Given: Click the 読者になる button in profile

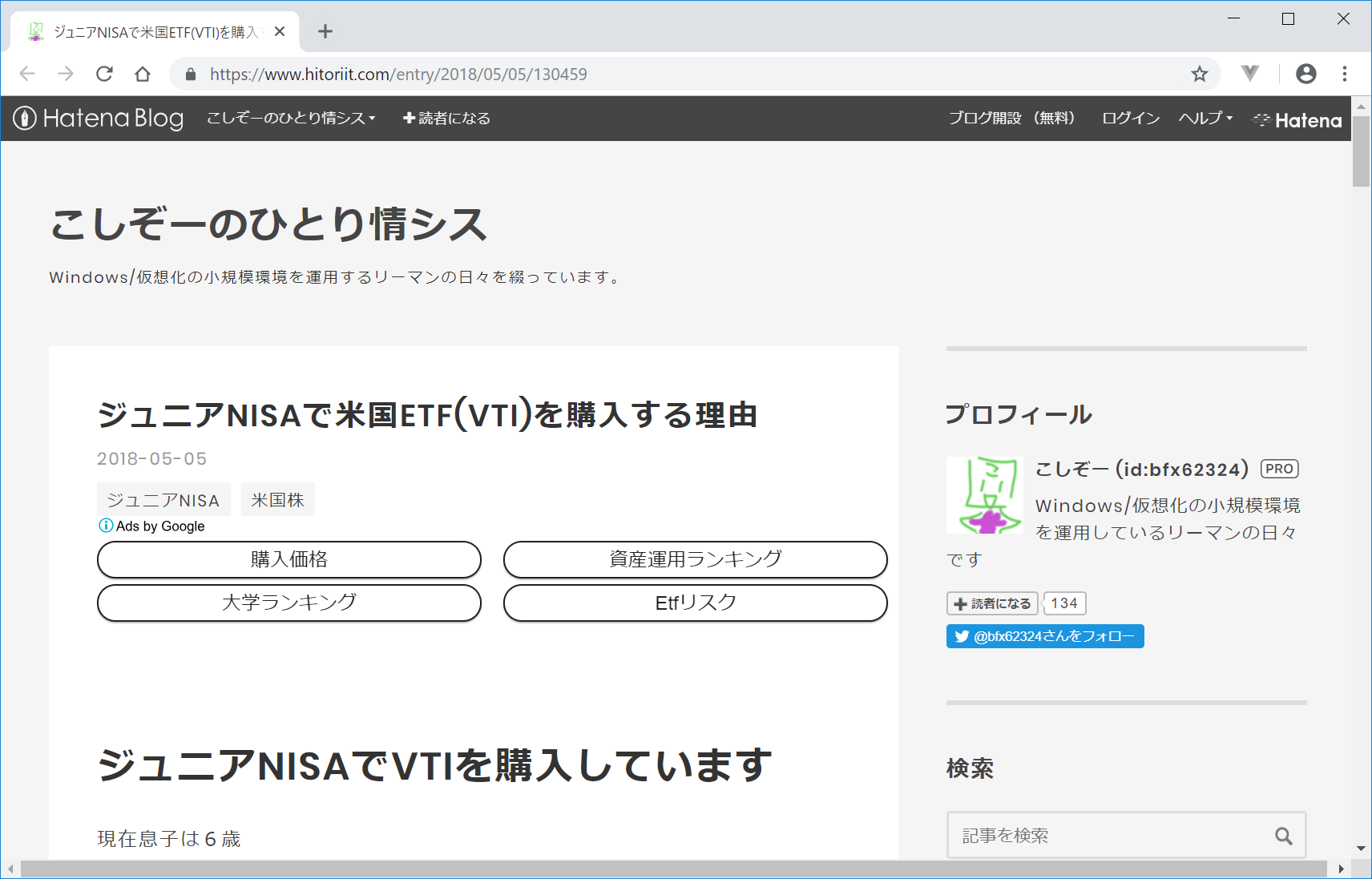Looking at the screenshot, I should point(992,603).
